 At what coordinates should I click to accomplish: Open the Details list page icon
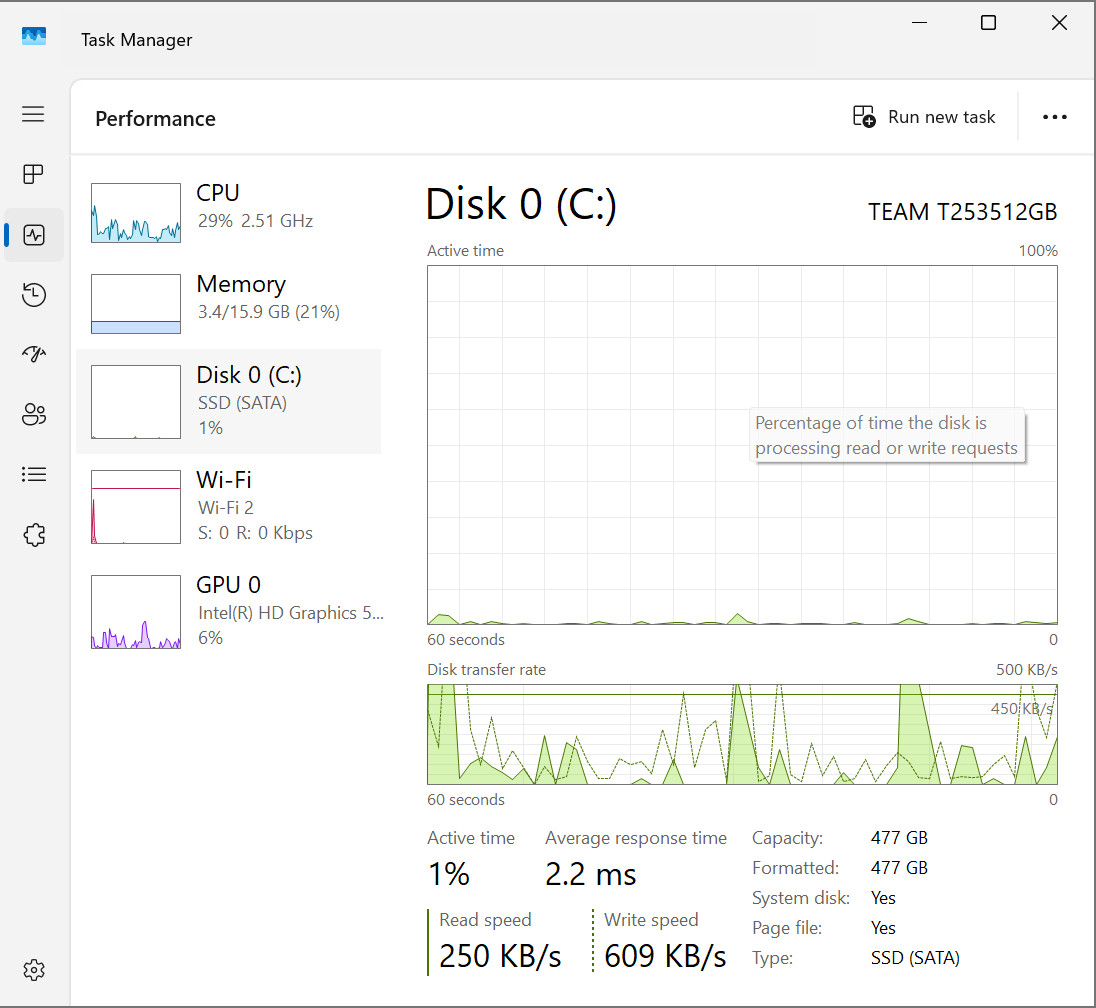point(34,475)
